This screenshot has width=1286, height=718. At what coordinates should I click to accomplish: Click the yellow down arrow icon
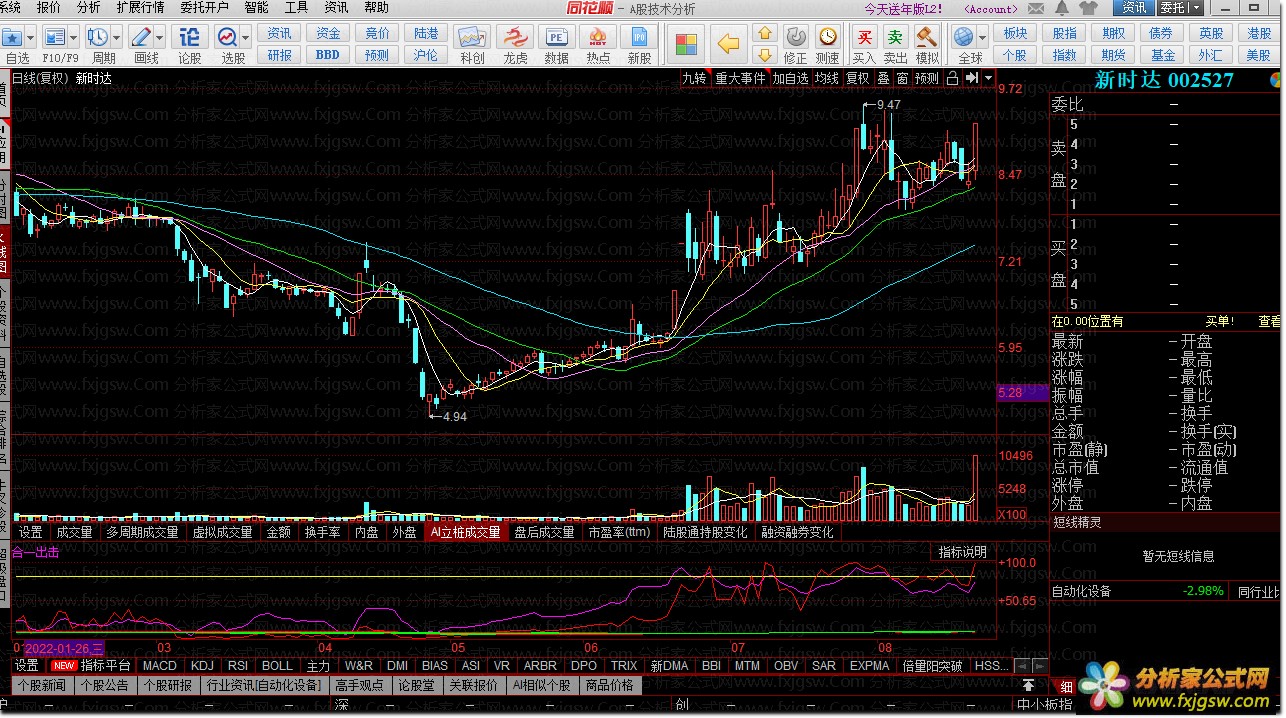765,55
